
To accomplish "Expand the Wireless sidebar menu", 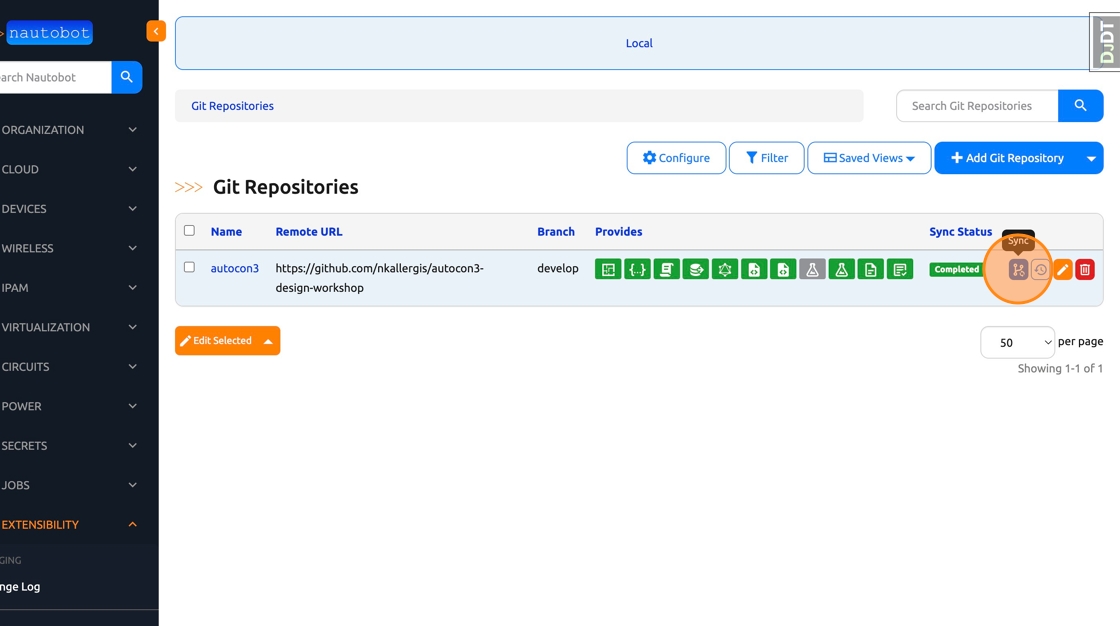I will [x=70, y=248].
